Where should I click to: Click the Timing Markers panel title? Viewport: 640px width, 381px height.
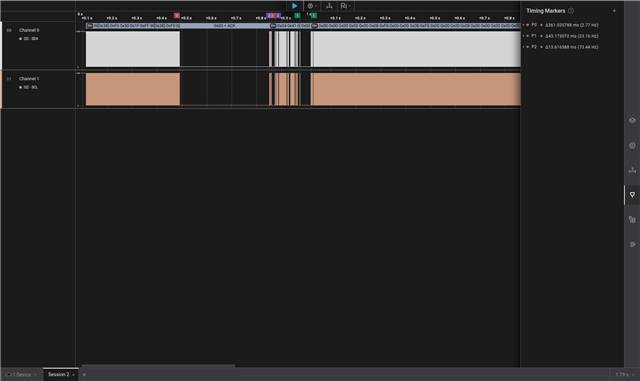545,11
